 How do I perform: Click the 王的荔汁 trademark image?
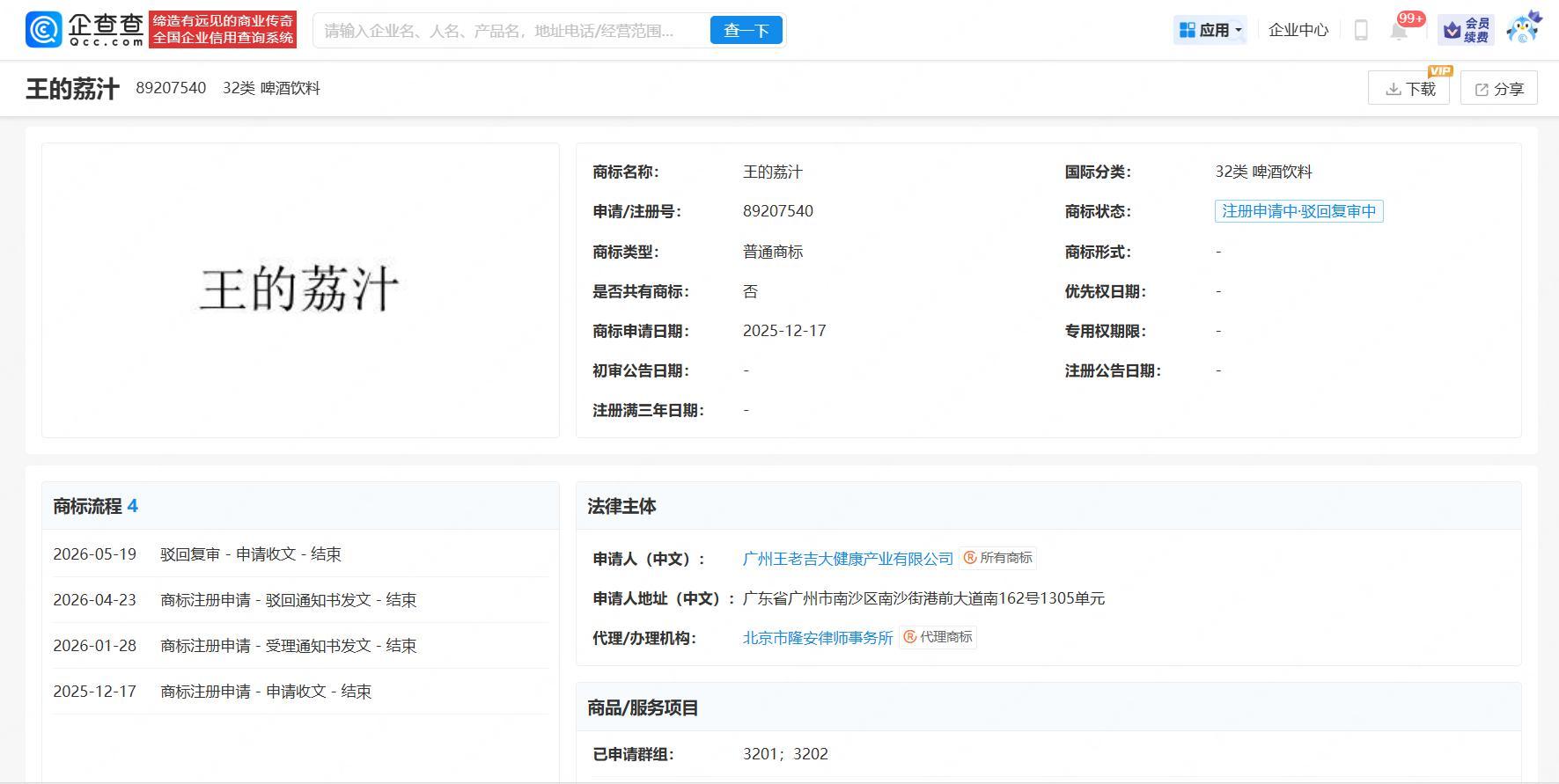(300, 289)
